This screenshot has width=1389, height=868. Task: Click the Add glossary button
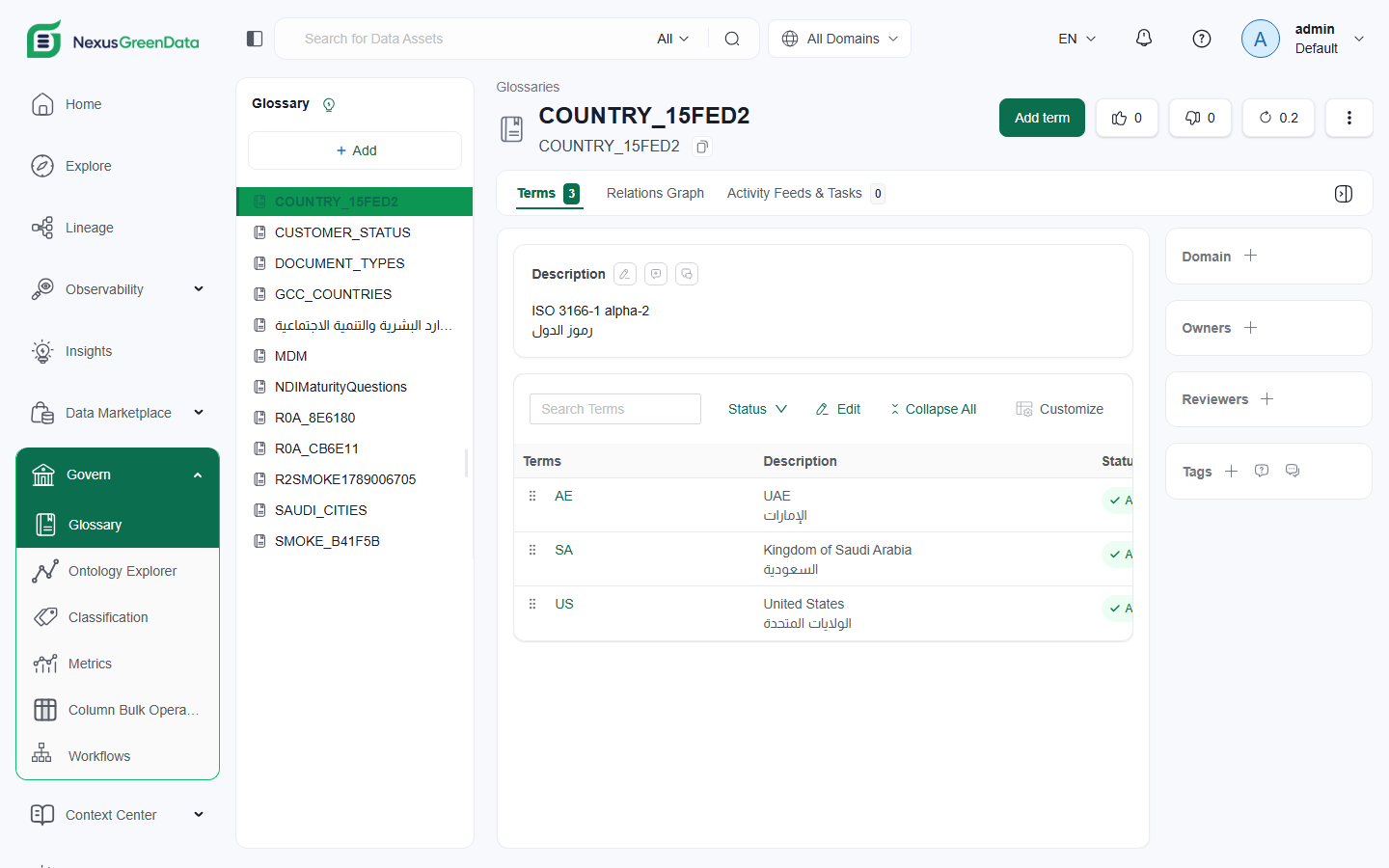[x=355, y=150]
